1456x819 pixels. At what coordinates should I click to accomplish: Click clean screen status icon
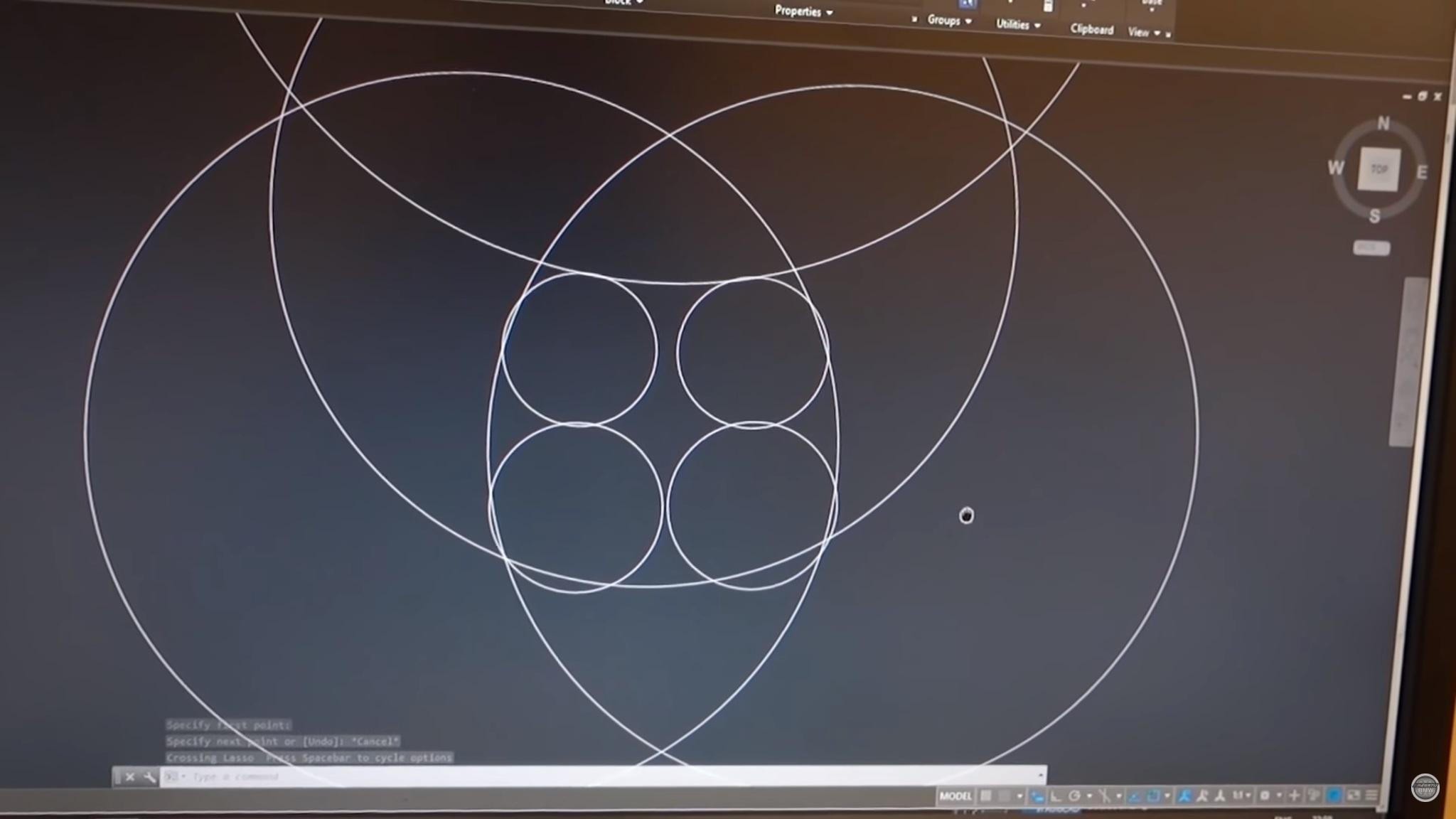[x=1353, y=796]
